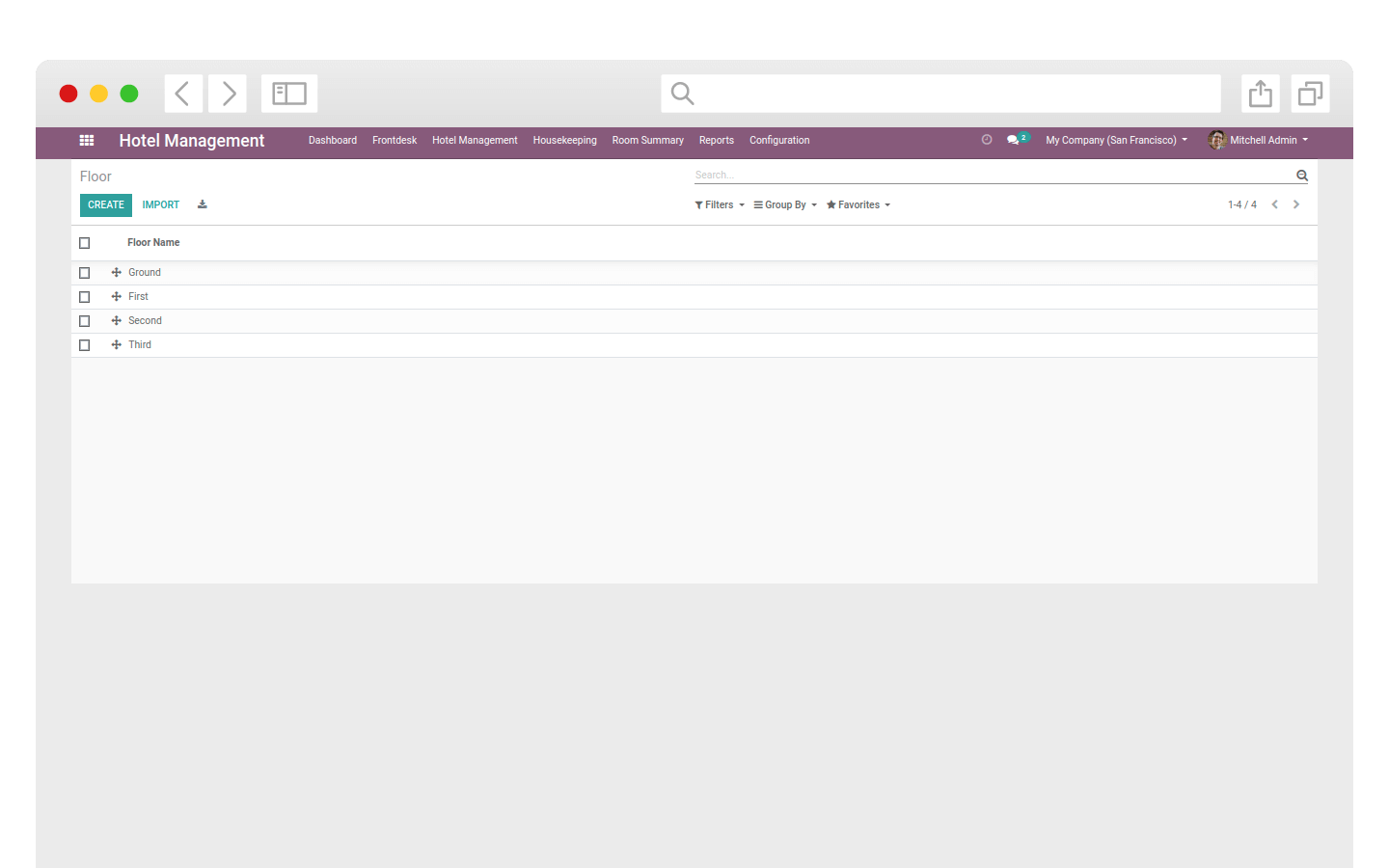The height and width of the screenshot is (868, 1389).
Task: Open the Favorites dropdown
Action: 858,204
